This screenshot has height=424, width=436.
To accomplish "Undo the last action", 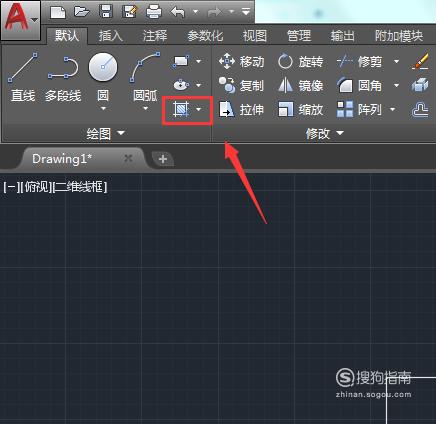I will pyautogui.click(x=178, y=13).
